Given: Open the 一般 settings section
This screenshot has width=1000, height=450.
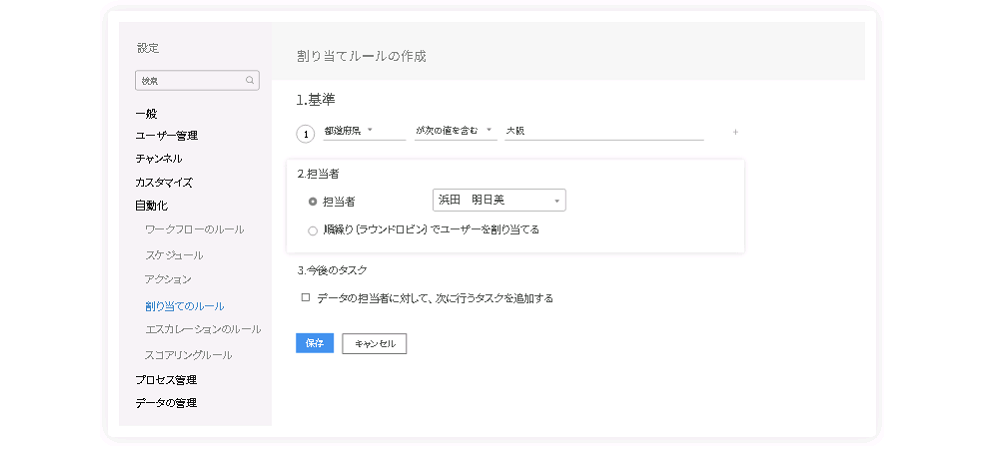Looking at the screenshot, I should (x=146, y=114).
